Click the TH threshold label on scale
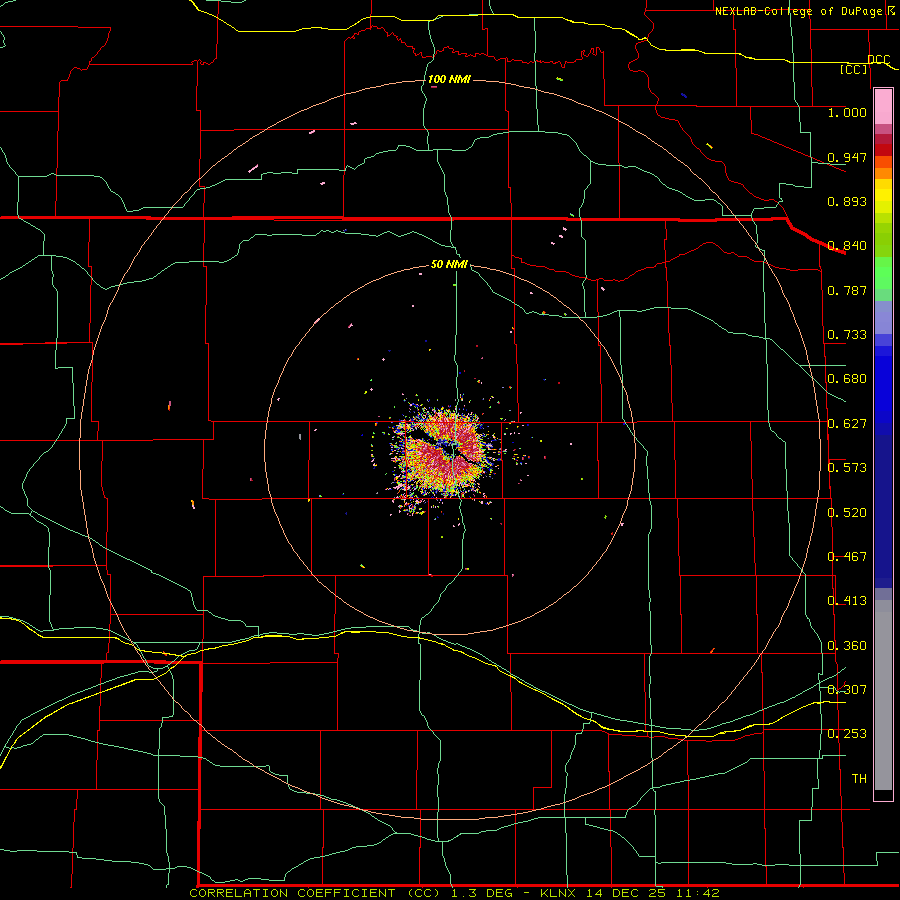This screenshot has width=900, height=900. 859,778
